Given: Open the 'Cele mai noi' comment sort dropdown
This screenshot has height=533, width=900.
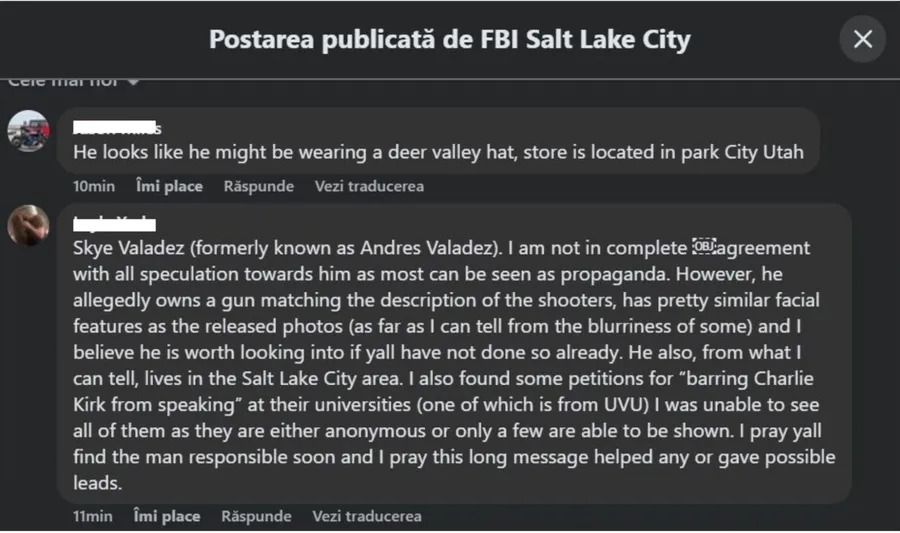Looking at the screenshot, I should [72, 81].
